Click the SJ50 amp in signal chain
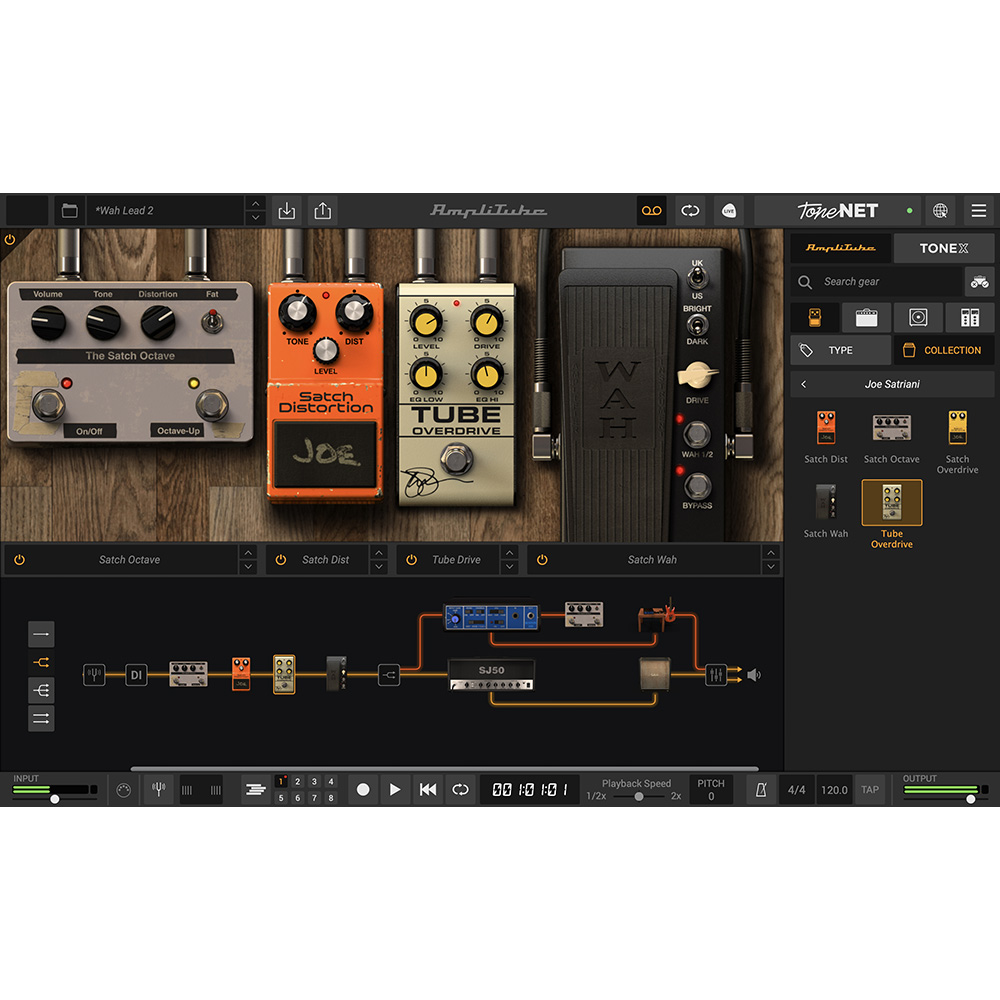1000x1000 pixels. click(x=491, y=675)
